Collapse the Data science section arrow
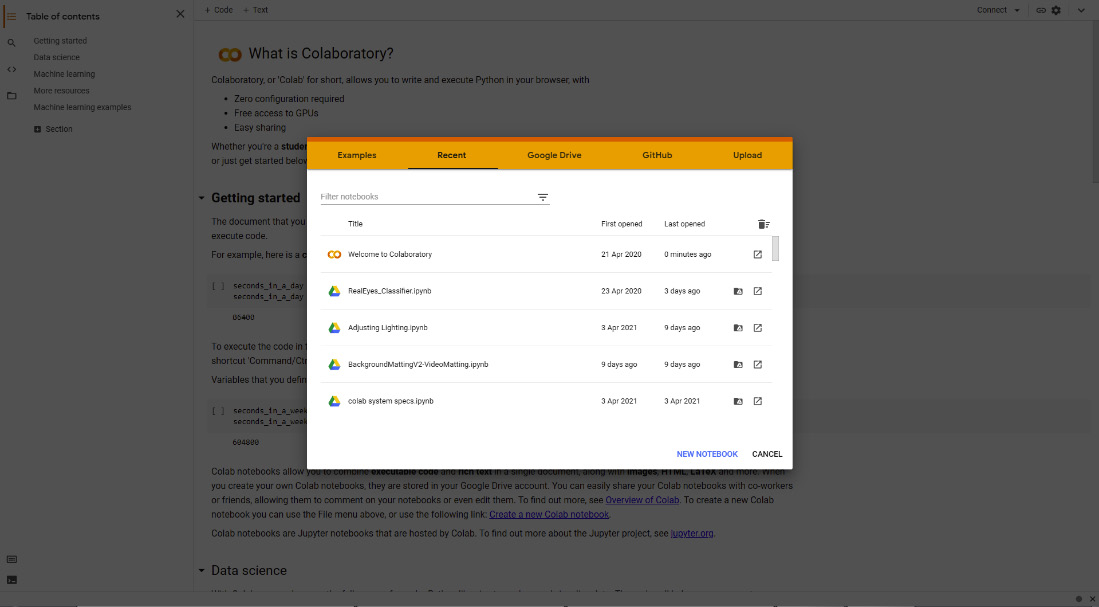 coord(201,571)
